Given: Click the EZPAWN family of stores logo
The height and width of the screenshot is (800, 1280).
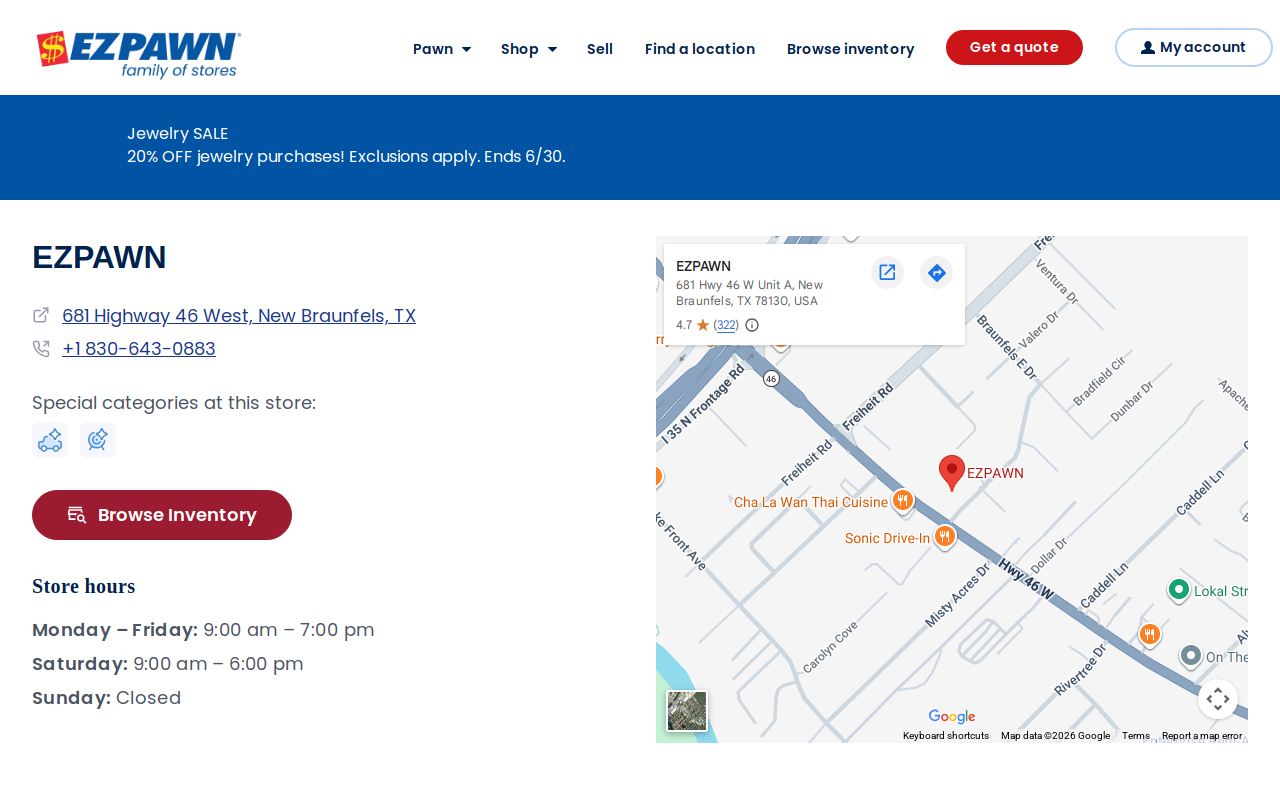Looking at the screenshot, I should (x=139, y=55).
